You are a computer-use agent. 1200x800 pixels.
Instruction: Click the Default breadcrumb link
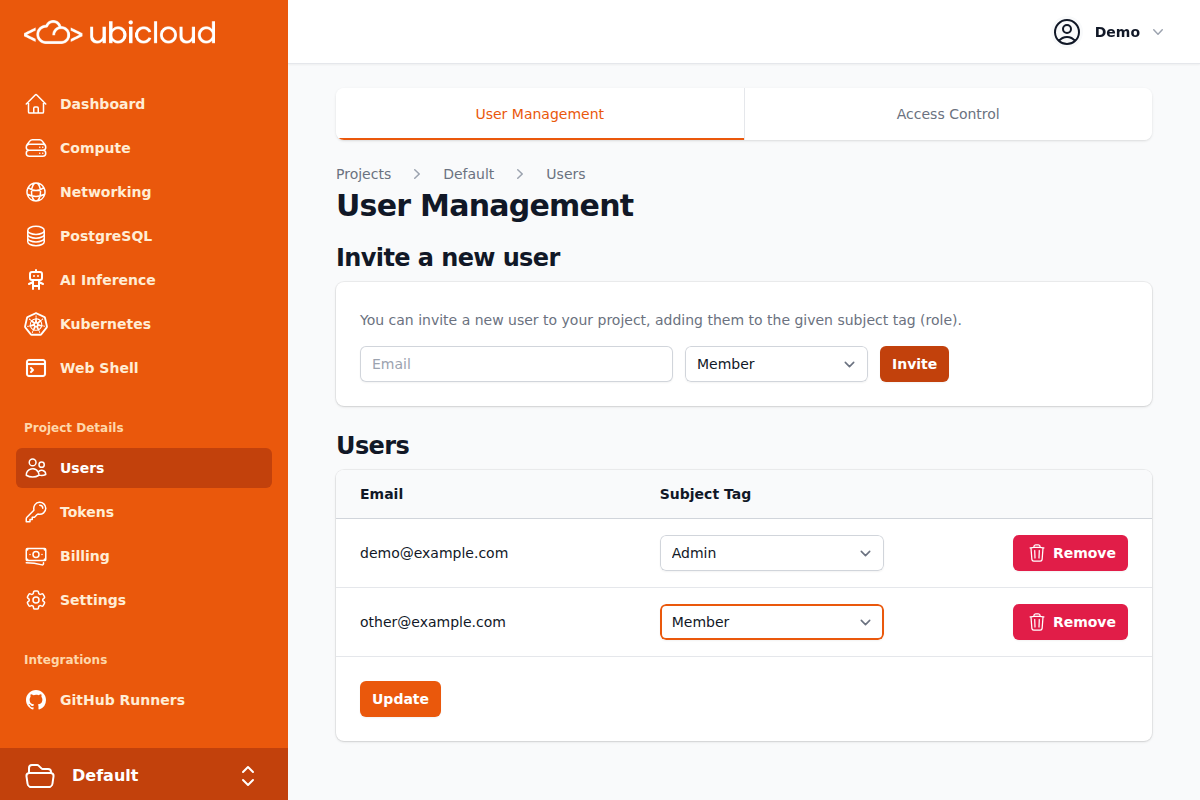pyautogui.click(x=469, y=174)
